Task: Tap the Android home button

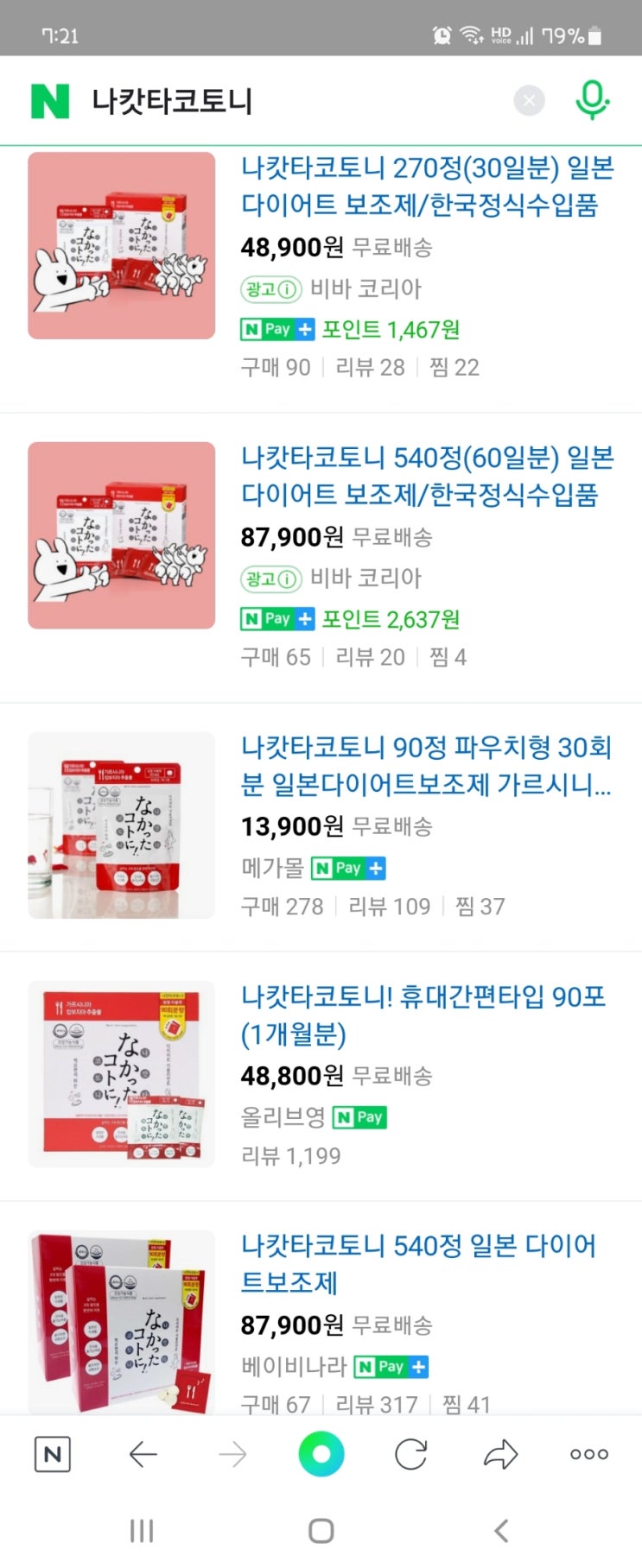Action: coord(321,1531)
